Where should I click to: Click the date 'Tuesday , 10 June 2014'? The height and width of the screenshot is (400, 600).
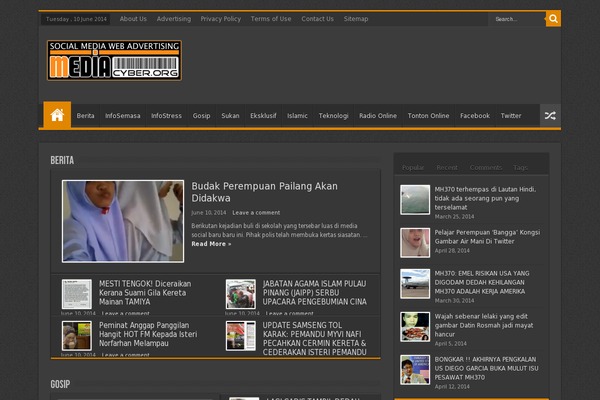pyautogui.click(x=76, y=19)
